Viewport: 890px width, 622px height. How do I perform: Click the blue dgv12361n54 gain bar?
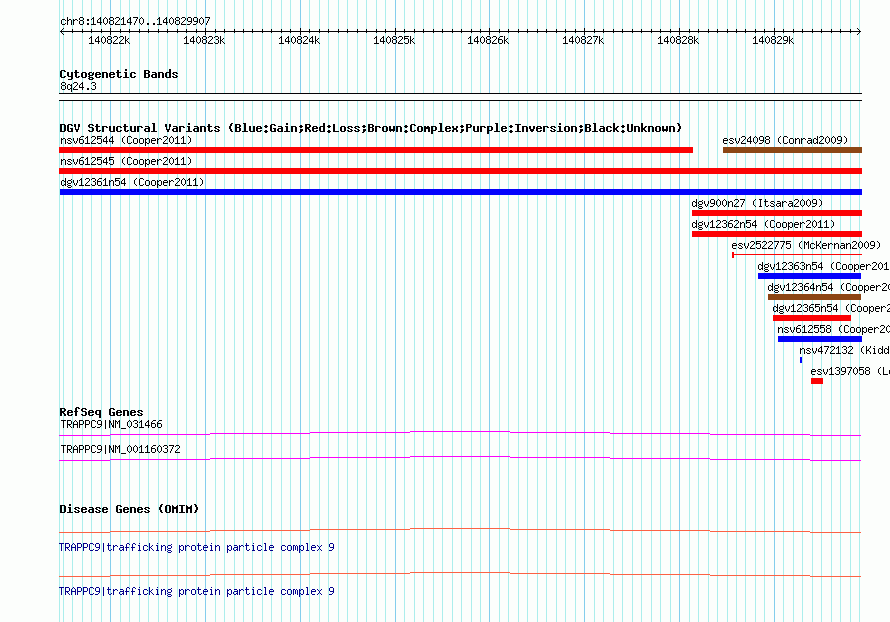point(460,192)
